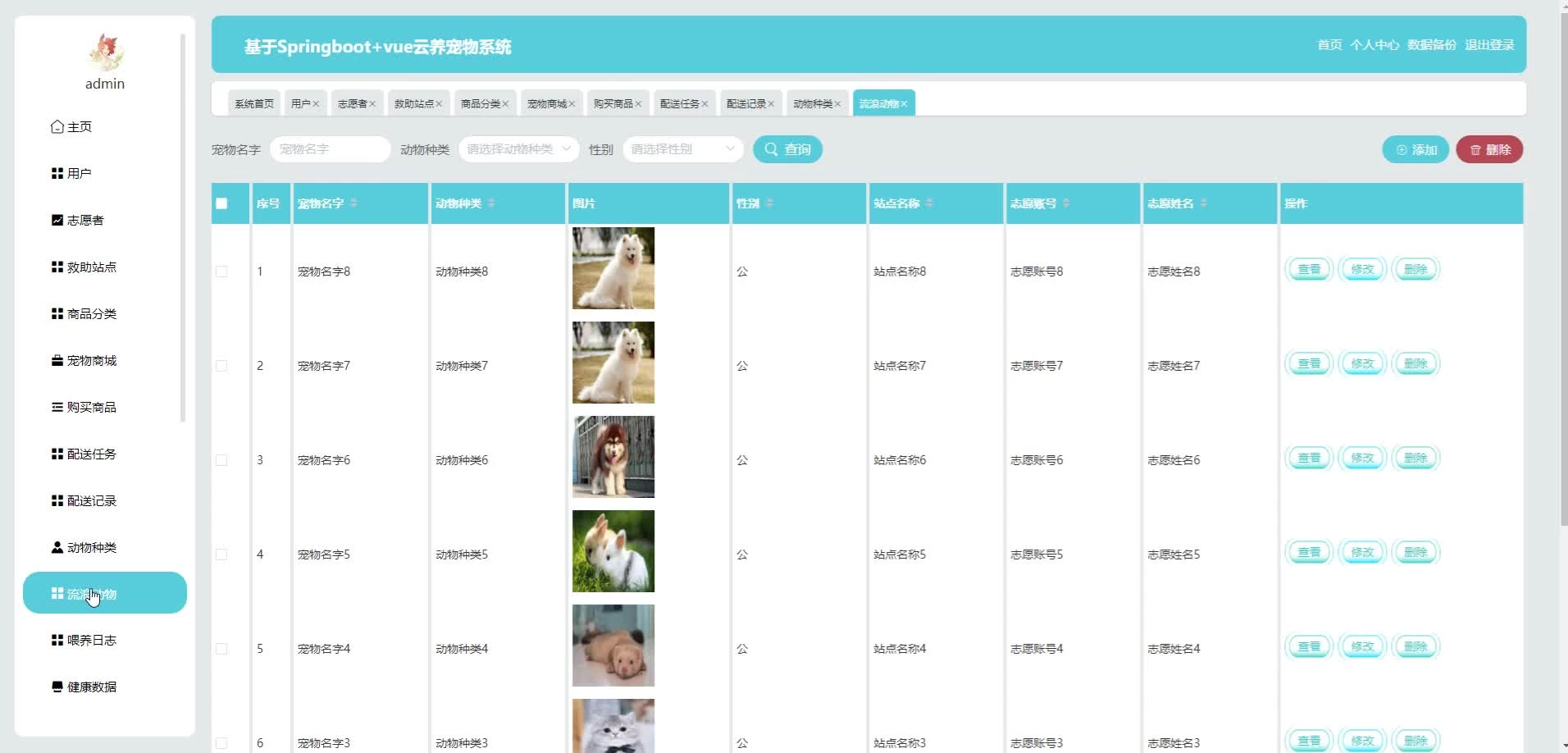Screen dimensions: 1568x753
Task: Click the 喂养日志 sidebar icon
Action: (x=57, y=641)
